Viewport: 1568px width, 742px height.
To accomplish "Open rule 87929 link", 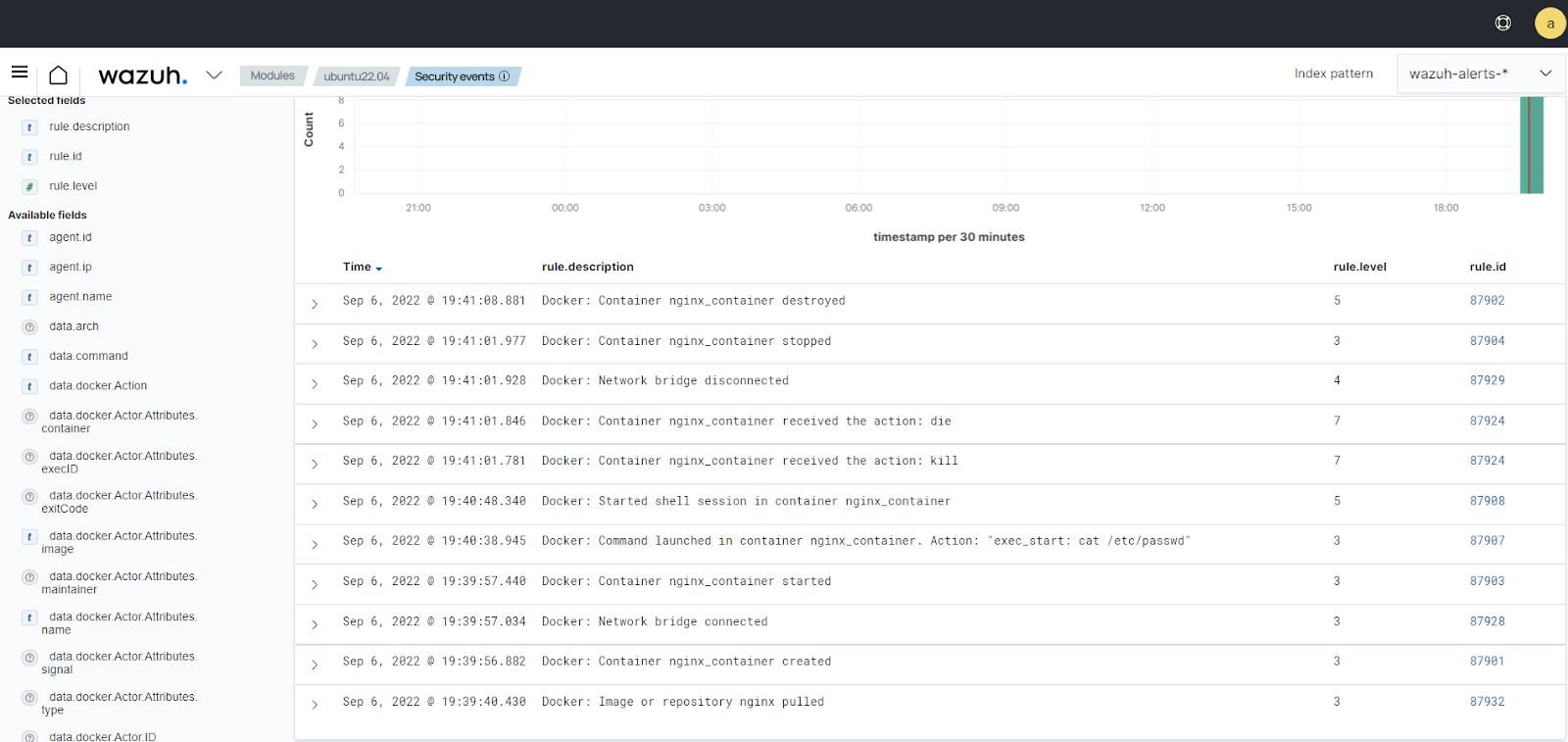I will 1488,380.
